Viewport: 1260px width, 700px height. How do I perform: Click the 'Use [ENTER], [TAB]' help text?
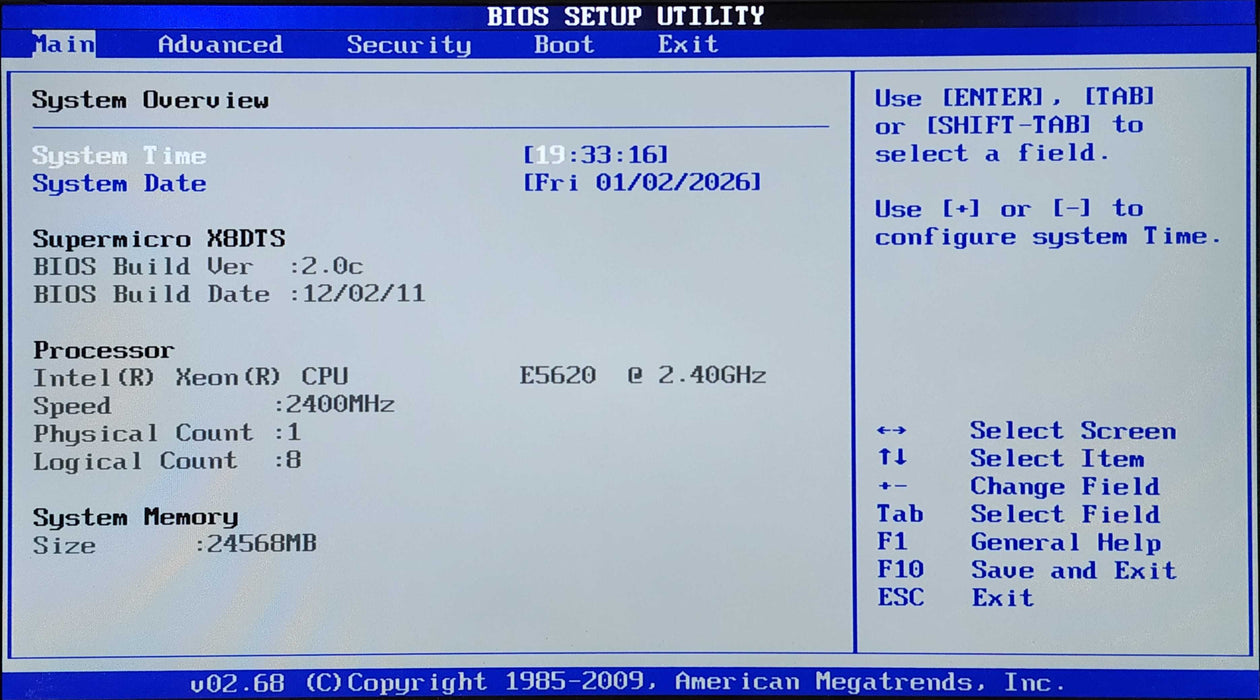(x=1014, y=98)
